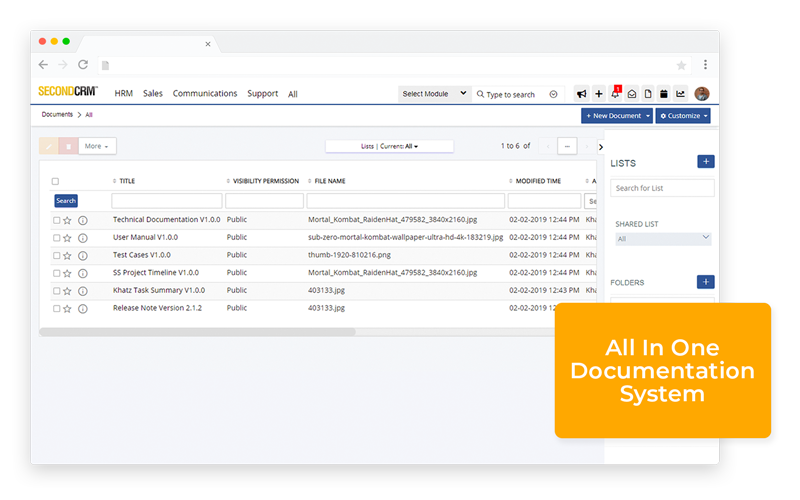Open the user profile avatar

702,94
